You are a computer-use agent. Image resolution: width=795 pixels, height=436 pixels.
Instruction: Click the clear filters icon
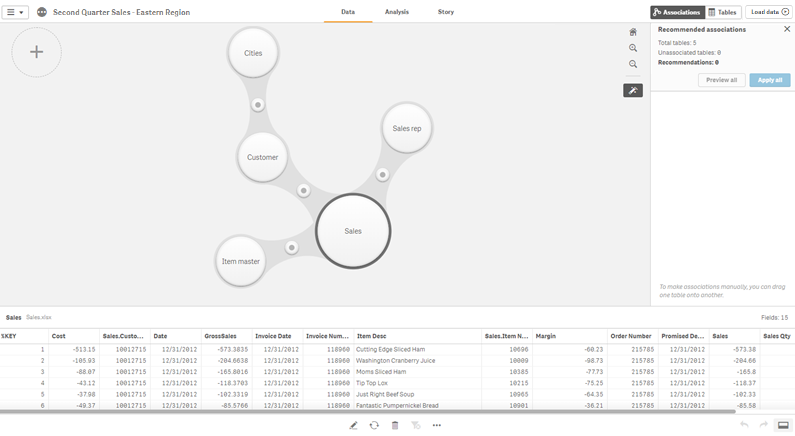point(416,425)
